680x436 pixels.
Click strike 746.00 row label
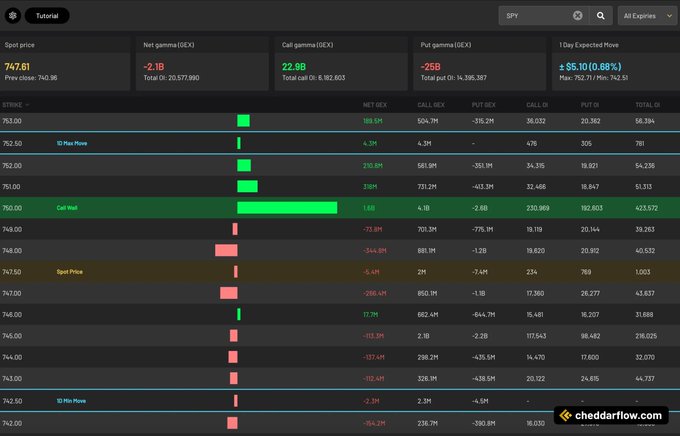[12, 315]
